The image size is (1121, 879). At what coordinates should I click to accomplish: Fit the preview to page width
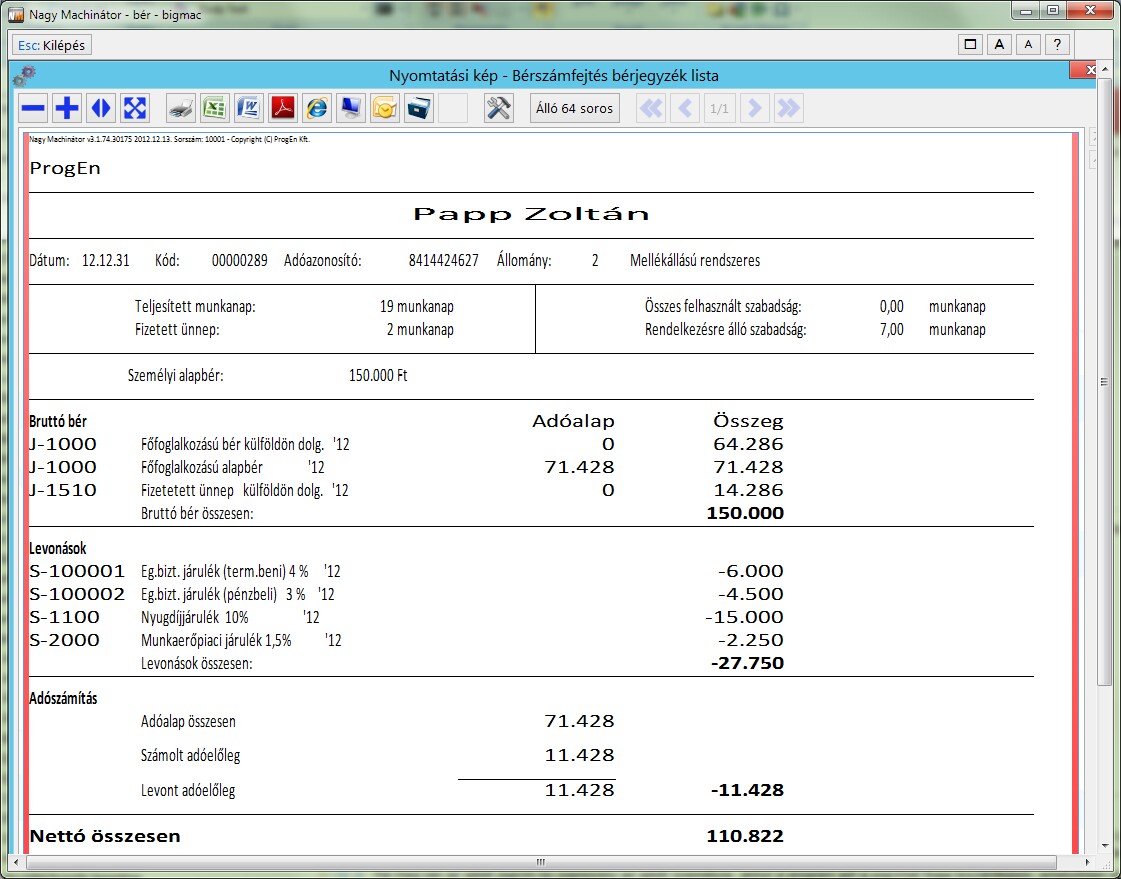click(101, 108)
